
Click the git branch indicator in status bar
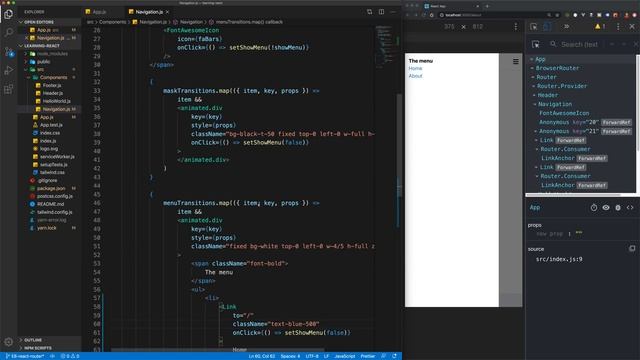click(x=25, y=356)
